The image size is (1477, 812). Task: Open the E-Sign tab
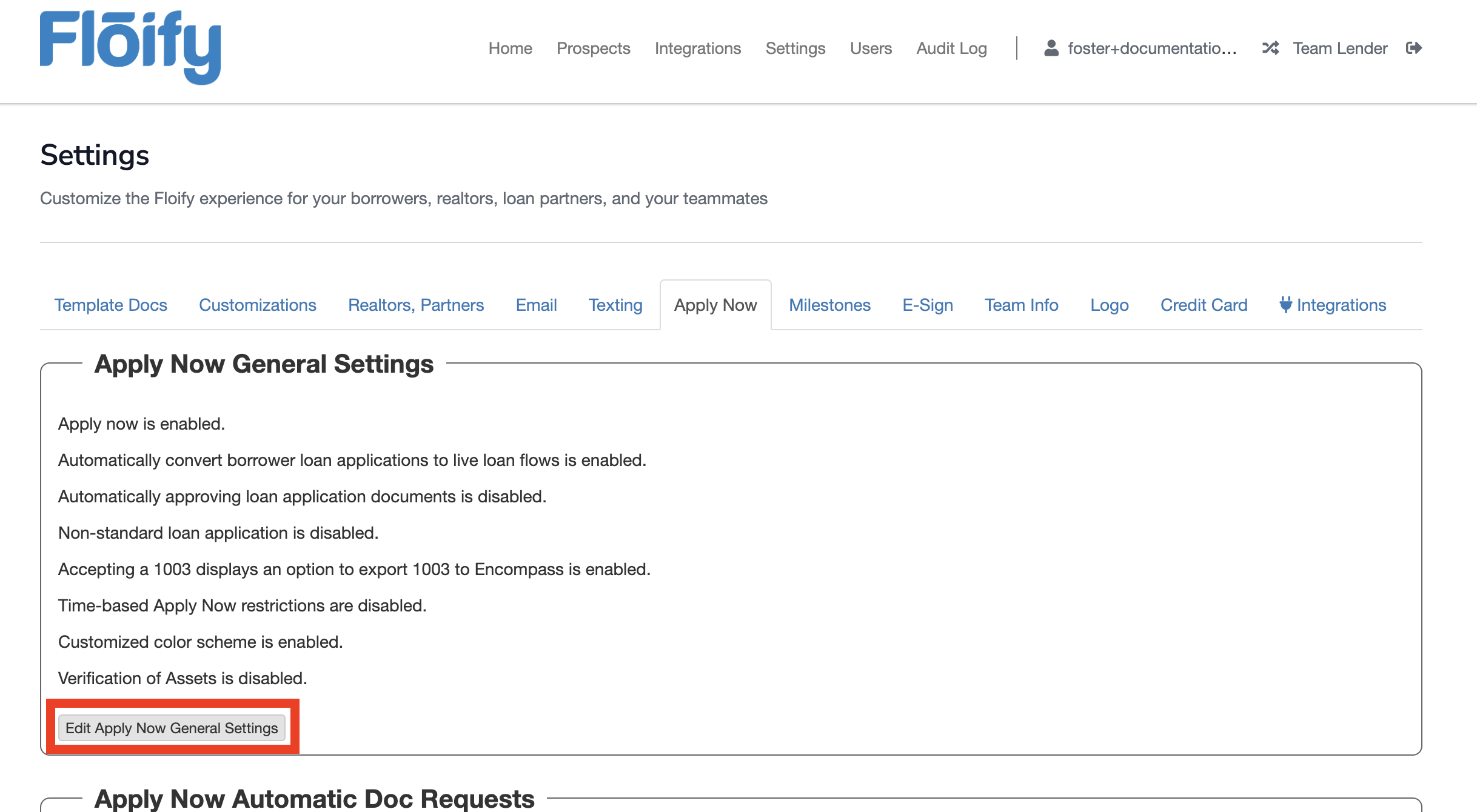coord(927,305)
